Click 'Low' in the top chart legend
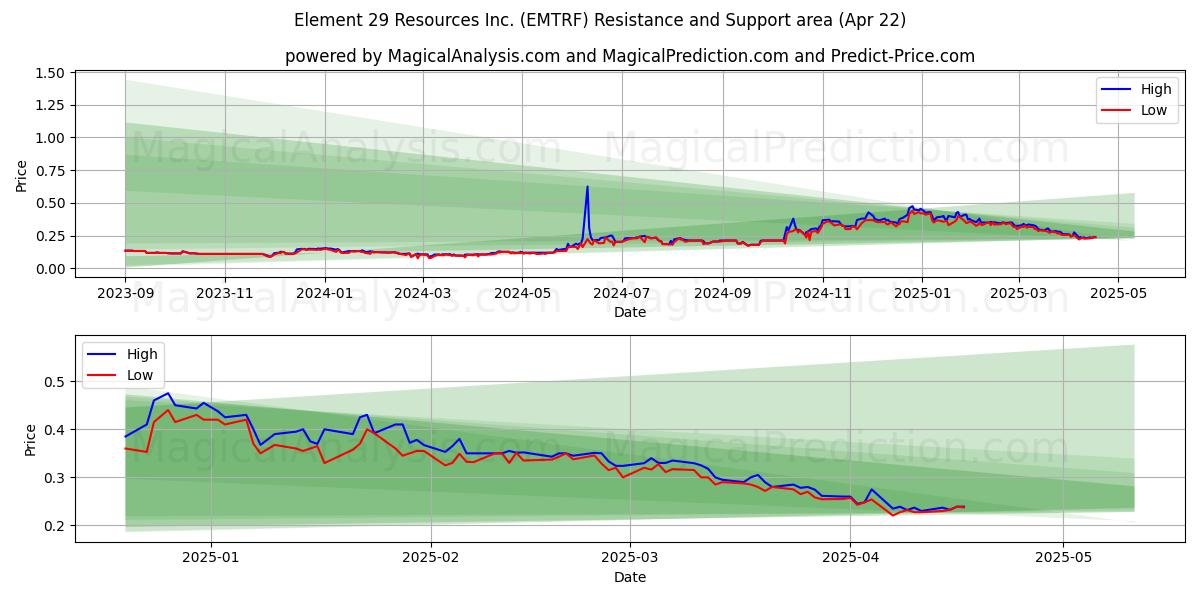 (x=1154, y=110)
